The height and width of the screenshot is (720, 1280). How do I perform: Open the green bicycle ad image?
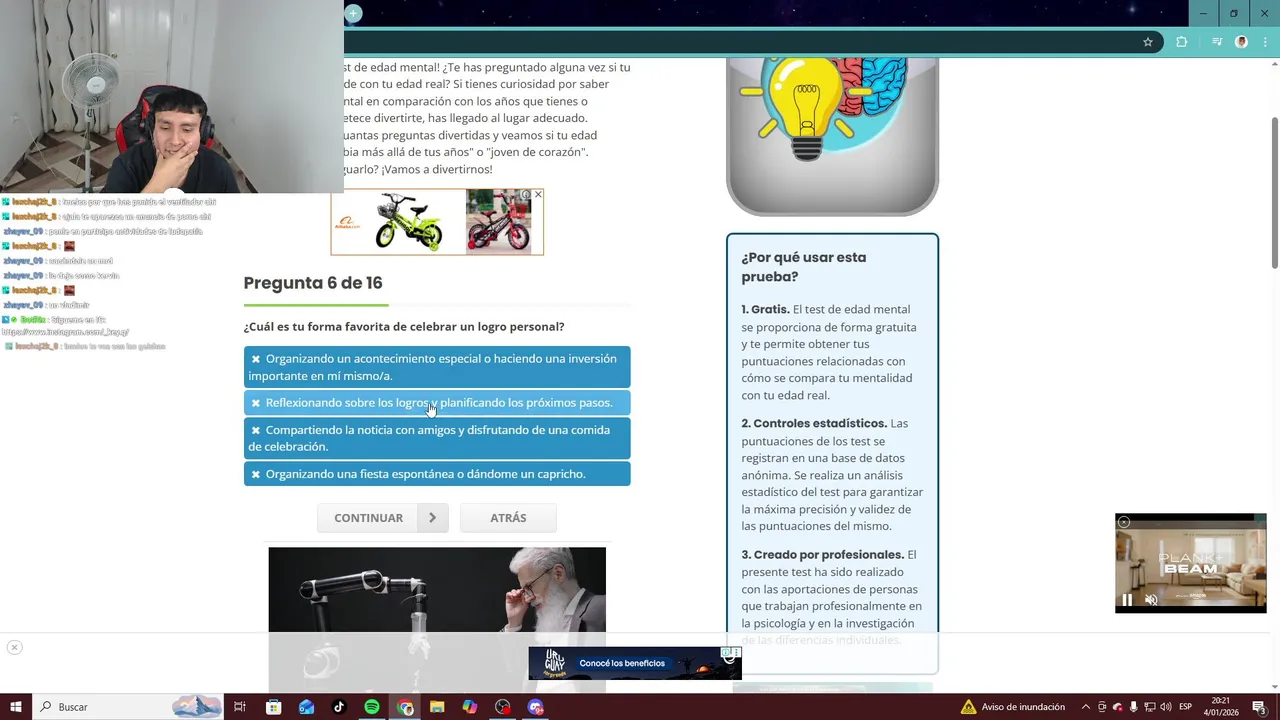point(408,222)
